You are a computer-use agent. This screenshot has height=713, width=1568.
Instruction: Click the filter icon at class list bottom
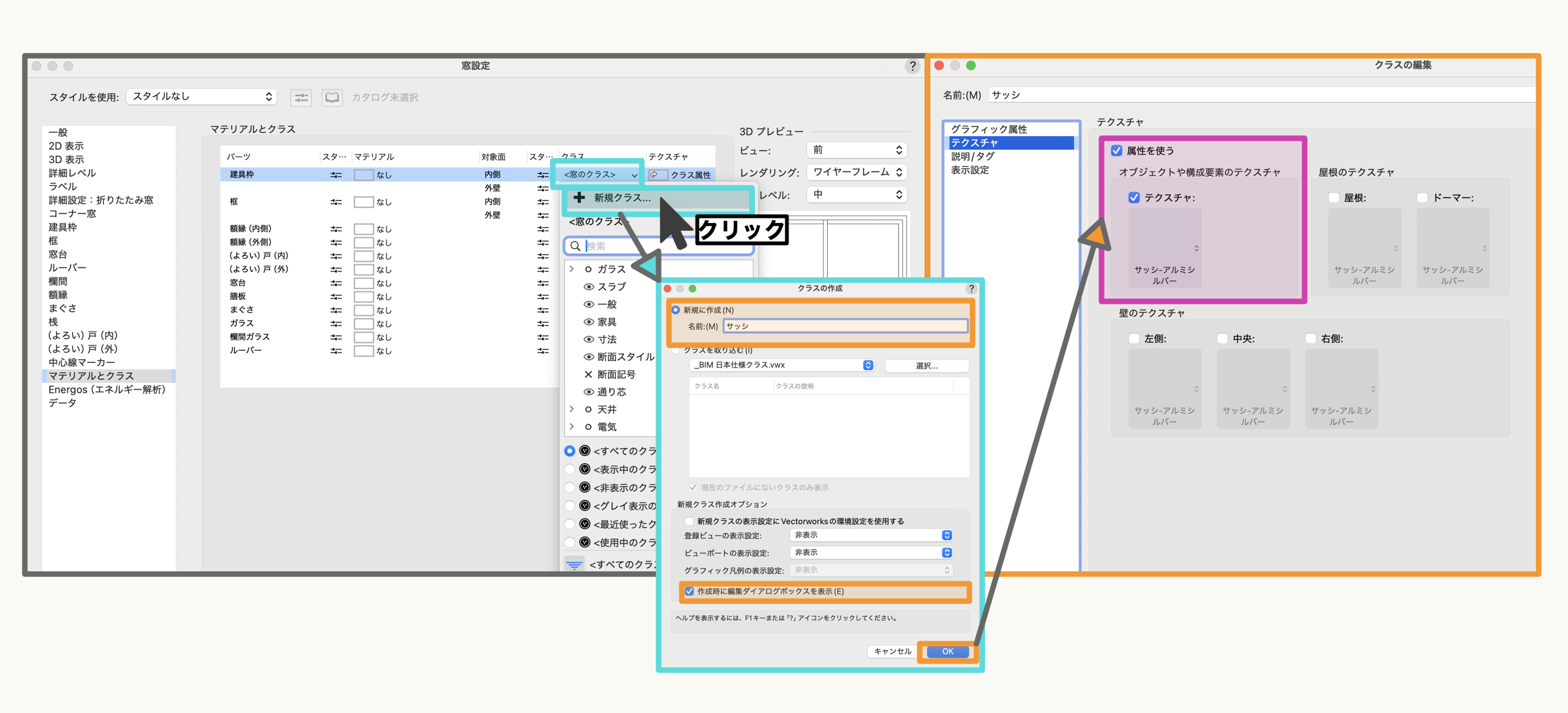tap(574, 565)
